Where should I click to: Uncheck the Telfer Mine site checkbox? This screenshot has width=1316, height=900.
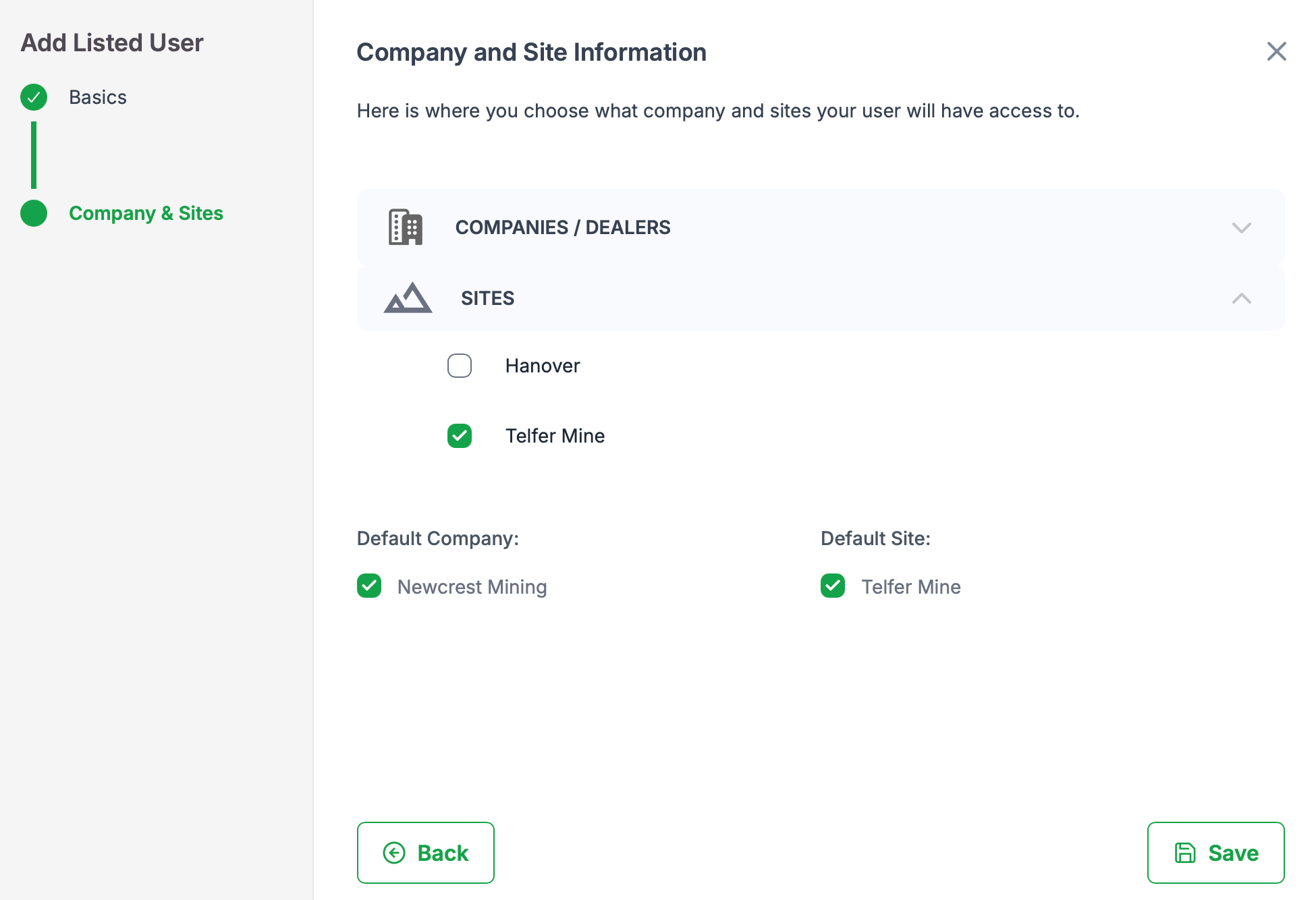(460, 436)
